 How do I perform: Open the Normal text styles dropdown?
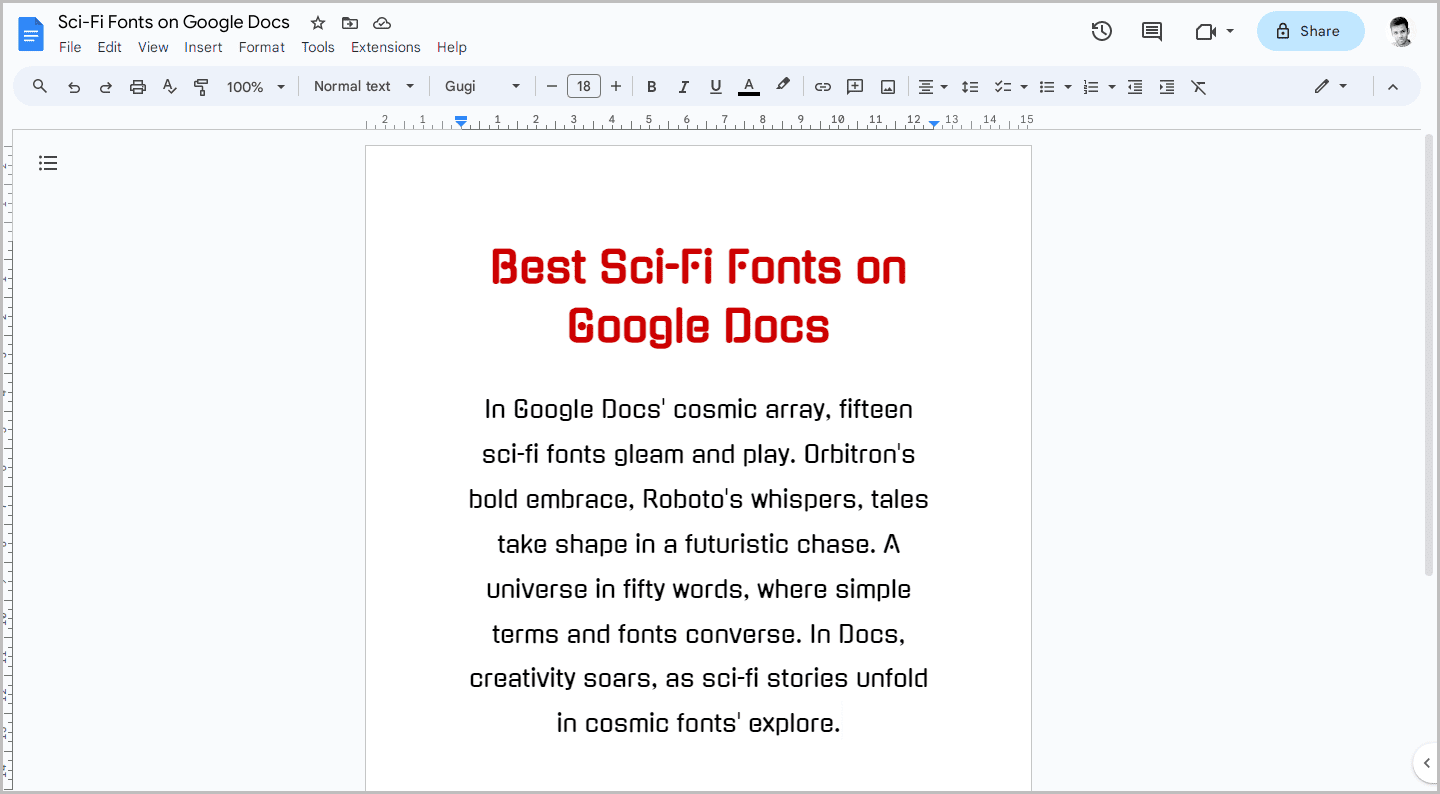[363, 86]
